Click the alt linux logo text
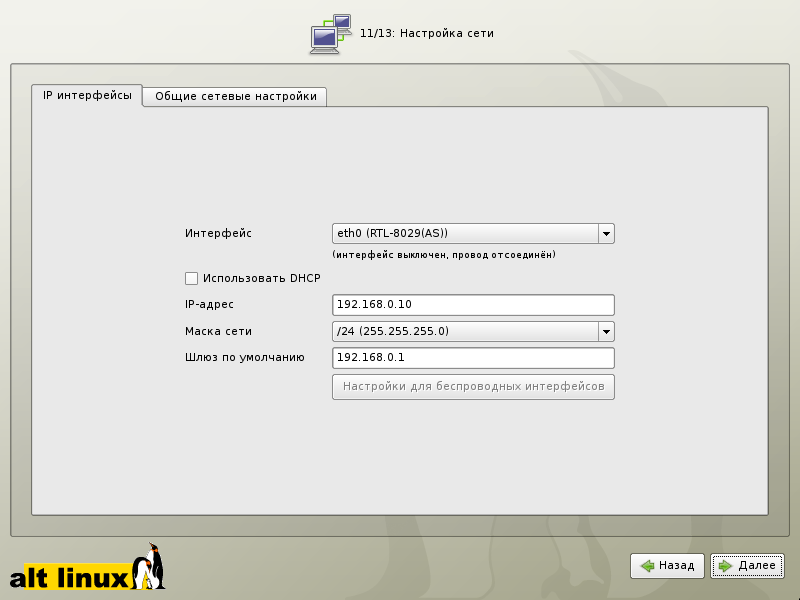This screenshot has height=600, width=800. [69, 577]
